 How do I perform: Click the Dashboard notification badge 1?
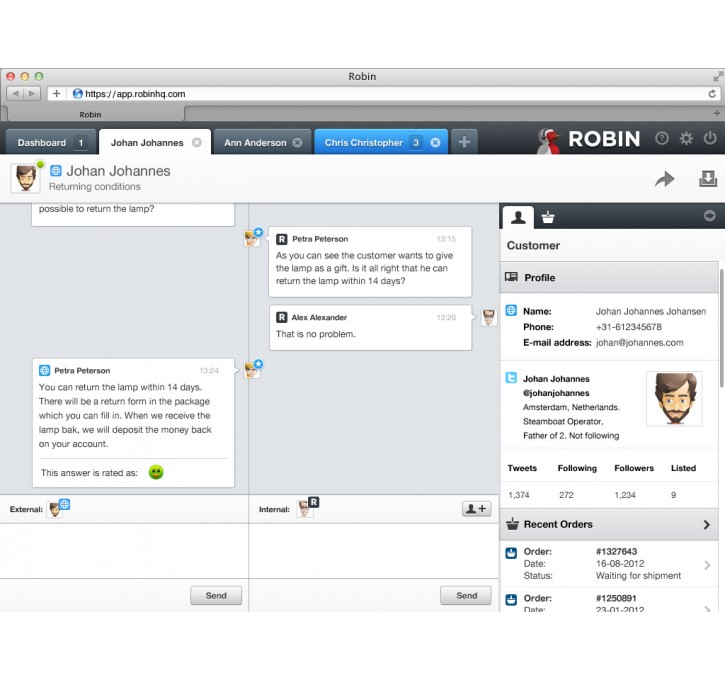(x=81, y=142)
